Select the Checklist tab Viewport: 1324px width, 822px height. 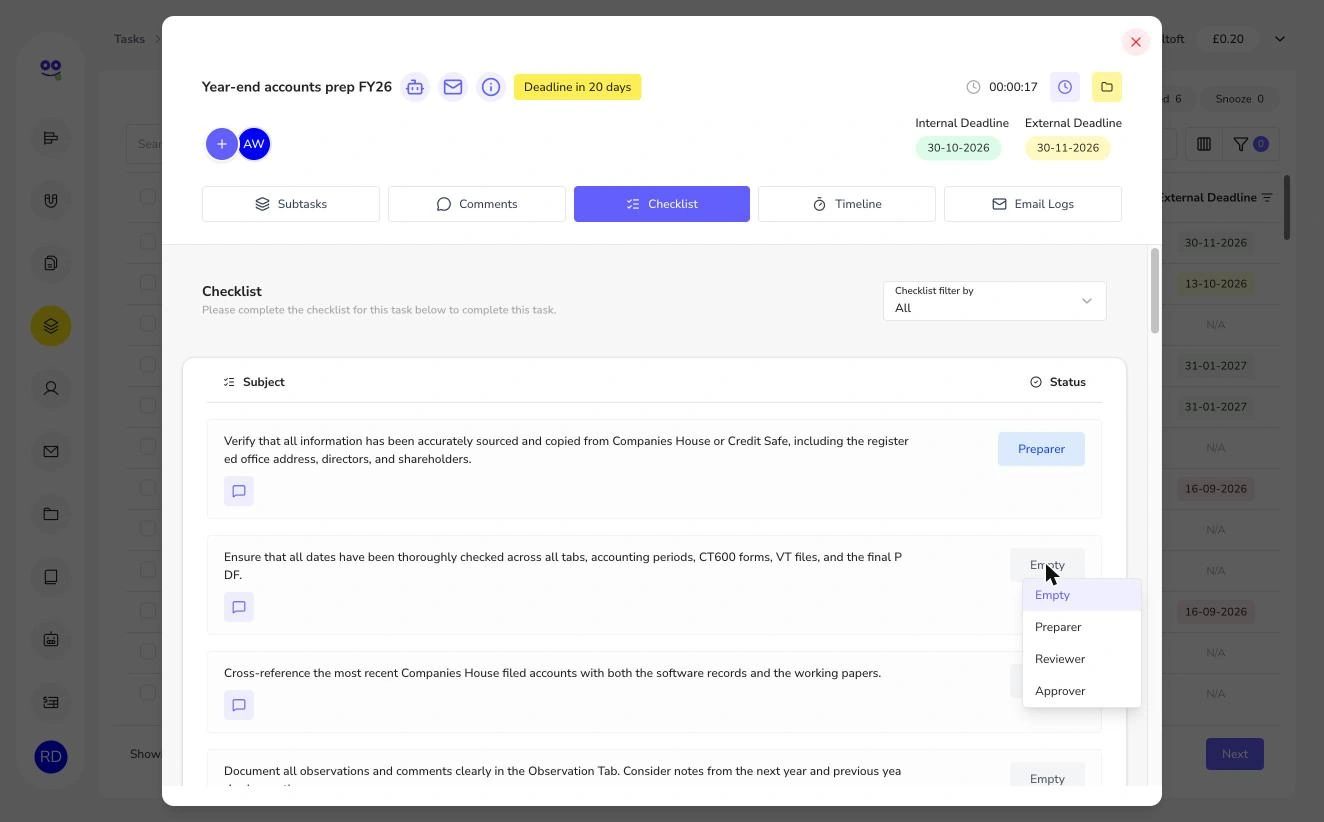(x=662, y=204)
